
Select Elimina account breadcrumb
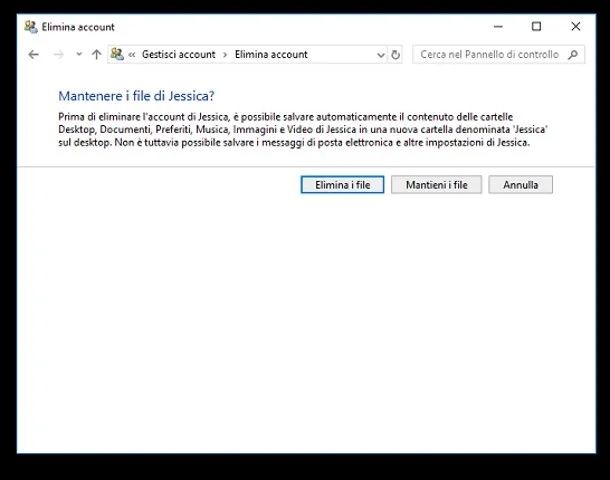point(271,54)
